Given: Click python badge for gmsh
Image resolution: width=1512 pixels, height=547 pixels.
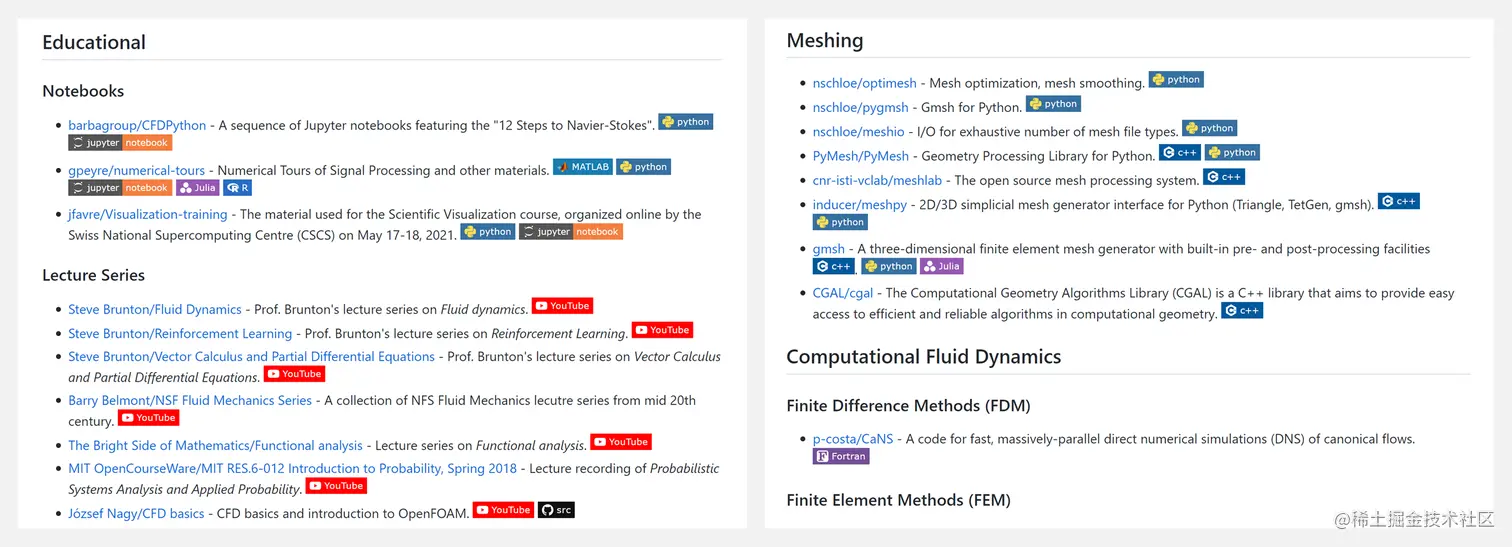Looking at the screenshot, I should point(889,266).
